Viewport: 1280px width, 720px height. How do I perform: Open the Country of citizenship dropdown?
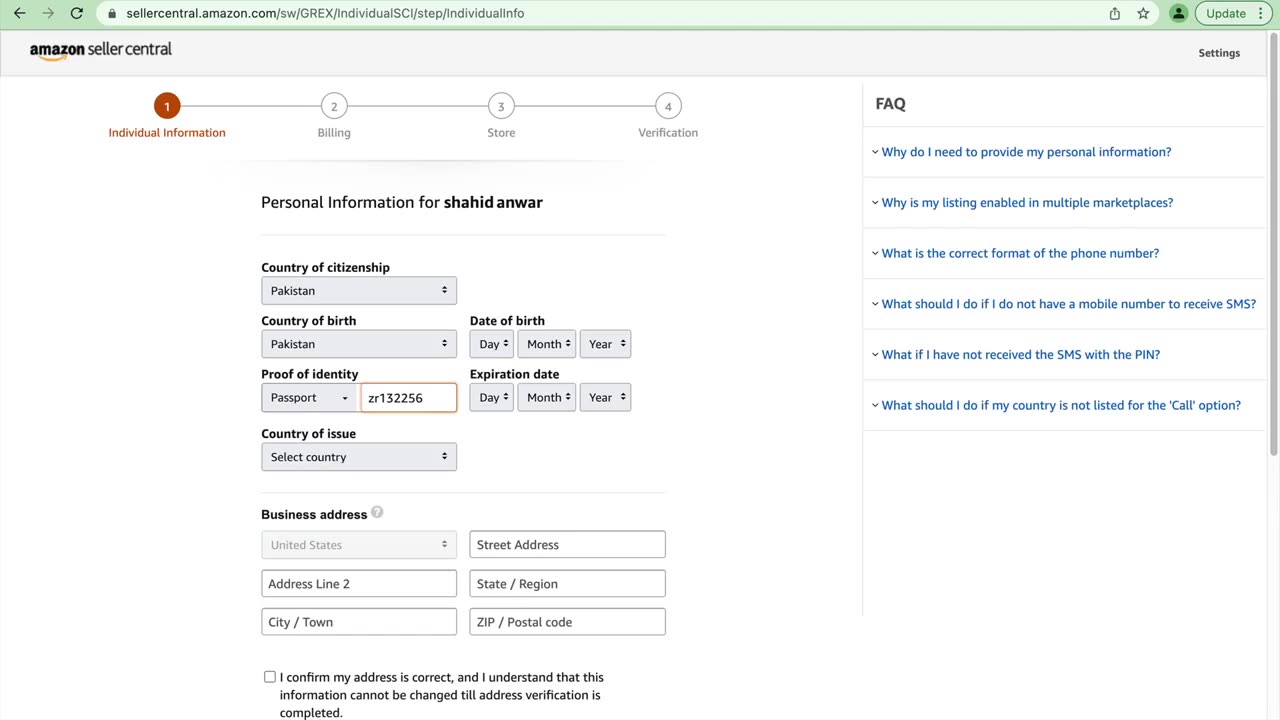coord(359,291)
